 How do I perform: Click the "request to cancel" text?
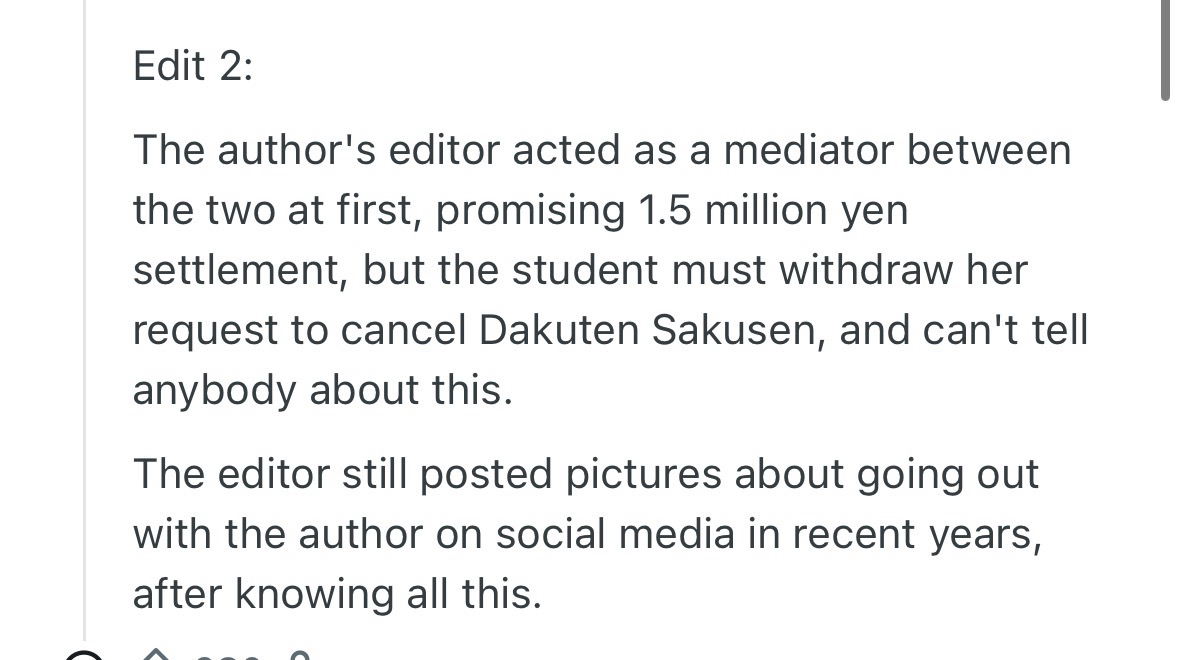(299, 331)
